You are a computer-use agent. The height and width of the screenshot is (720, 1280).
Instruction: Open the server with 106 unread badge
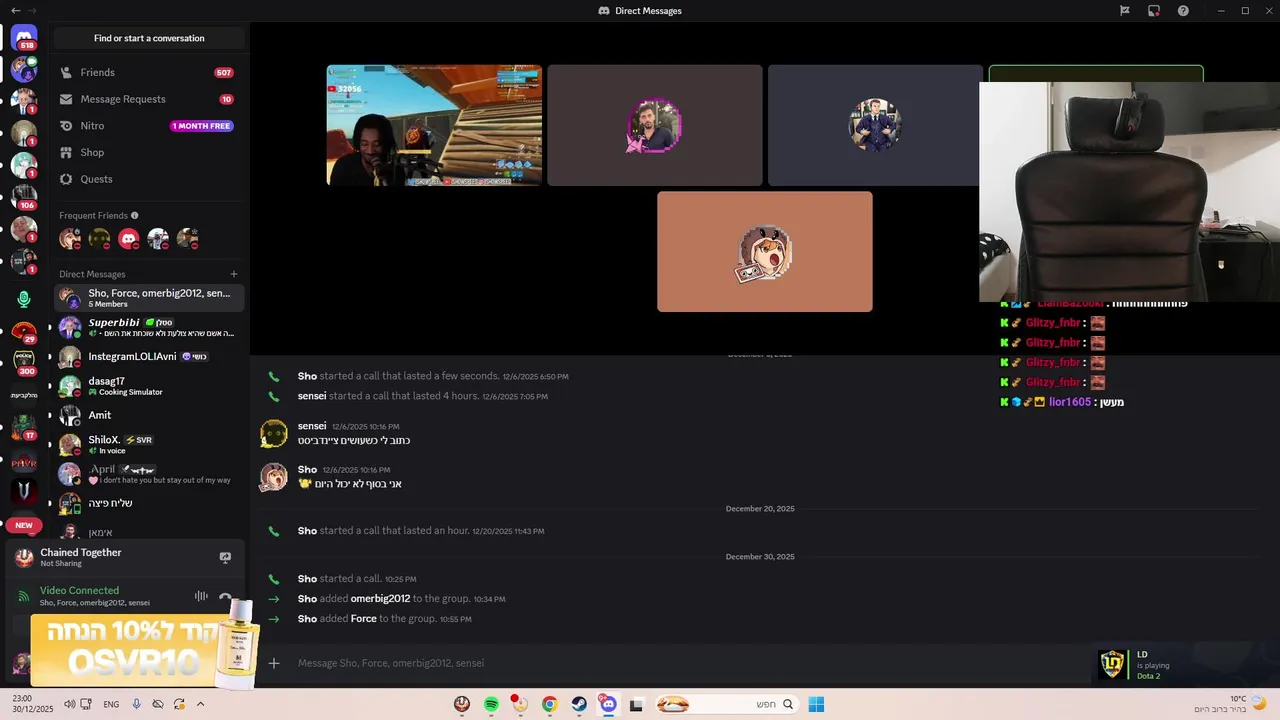pos(24,196)
